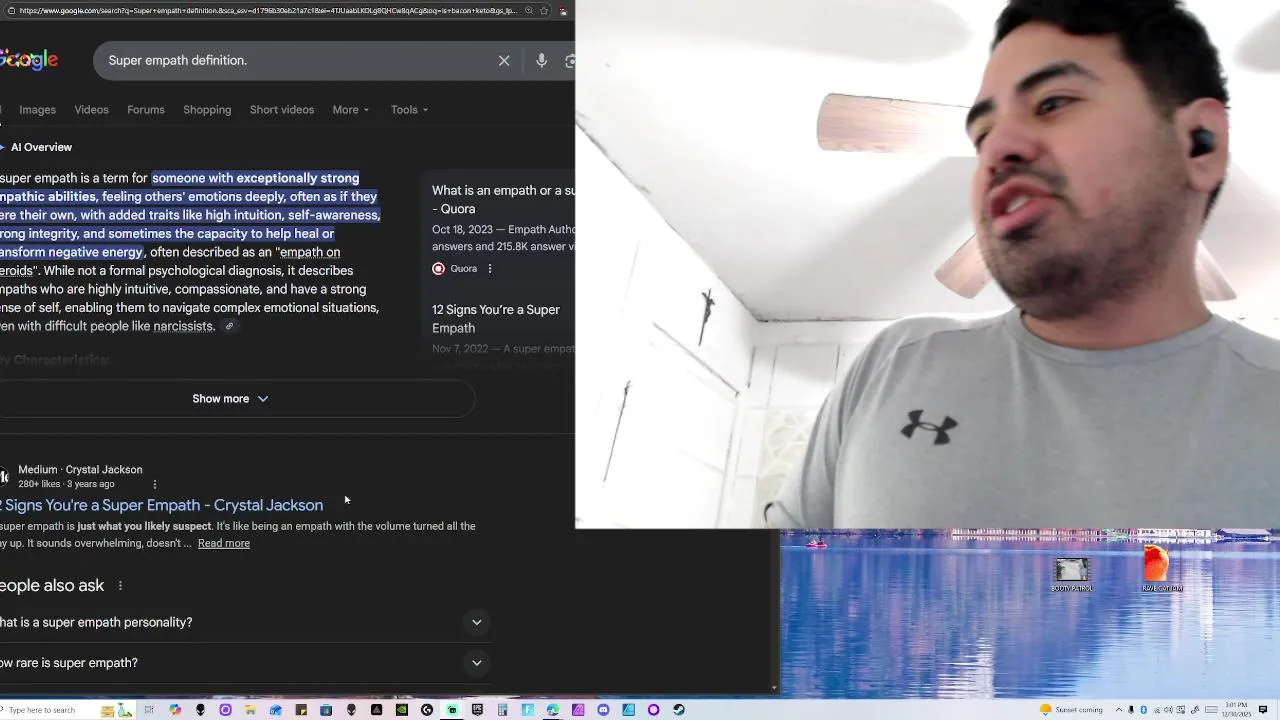Open Quora result three-dot options
This screenshot has width=1280, height=720.
click(x=490, y=268)
